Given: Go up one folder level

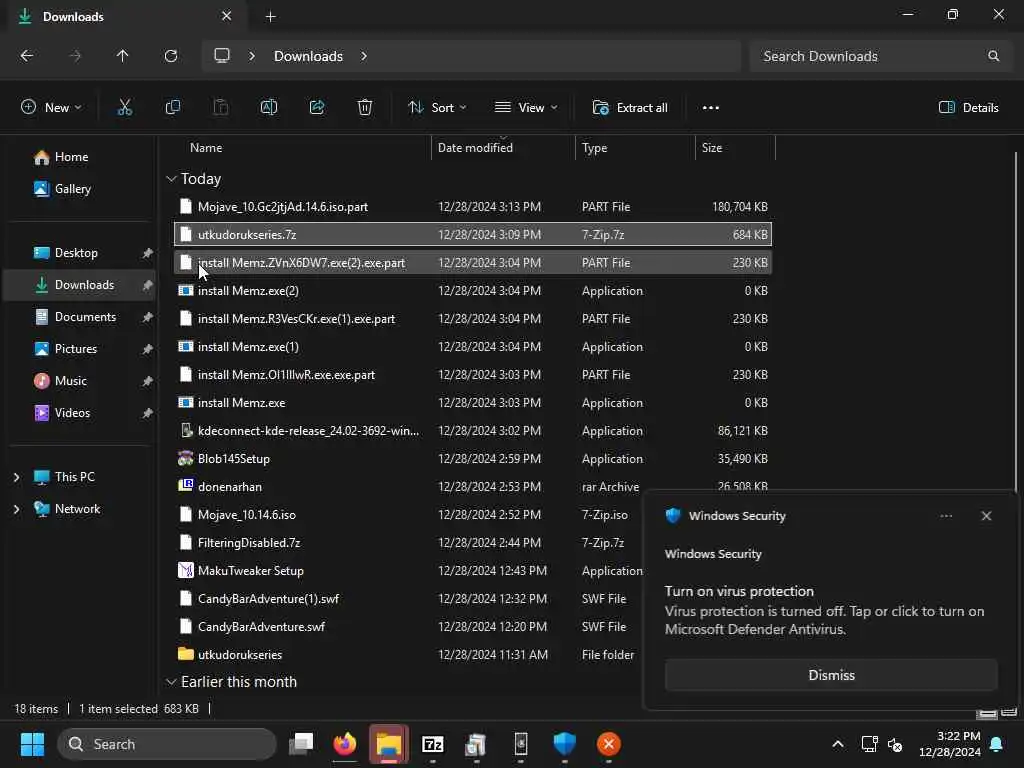Looking at the screenshot, I should click(122, 56).
